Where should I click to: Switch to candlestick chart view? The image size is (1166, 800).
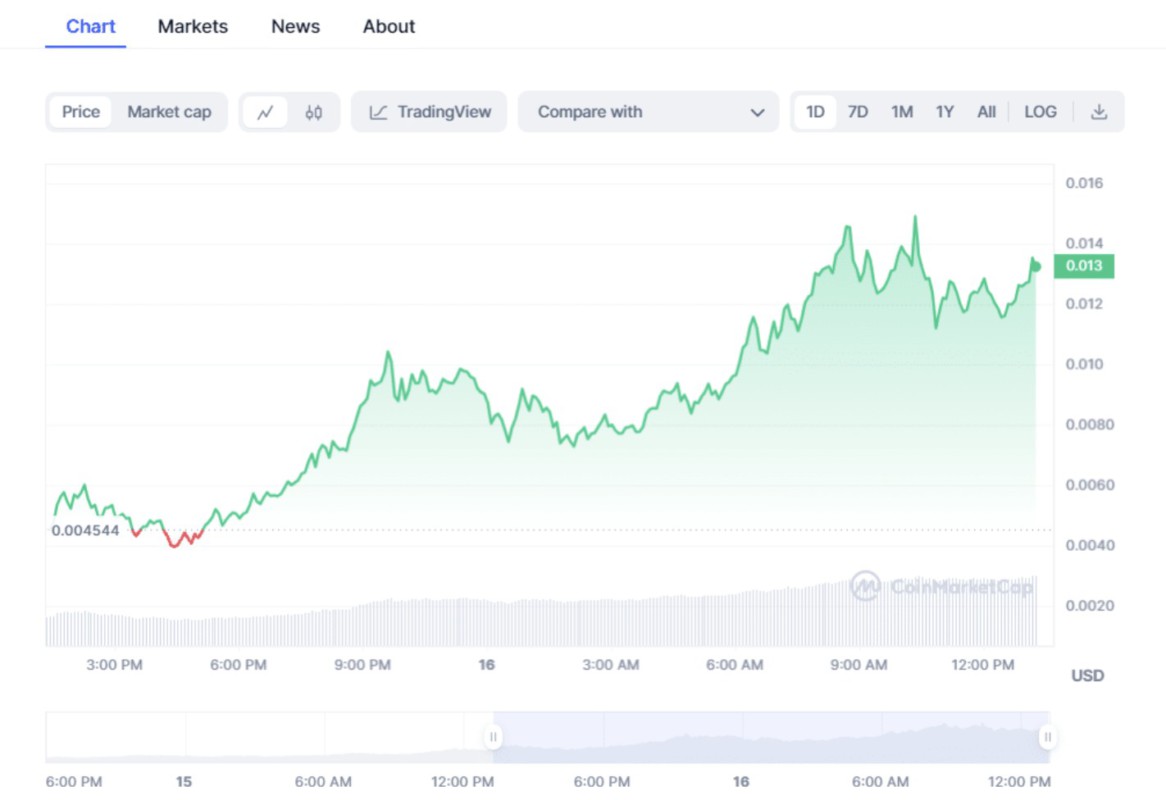[314, 112]
